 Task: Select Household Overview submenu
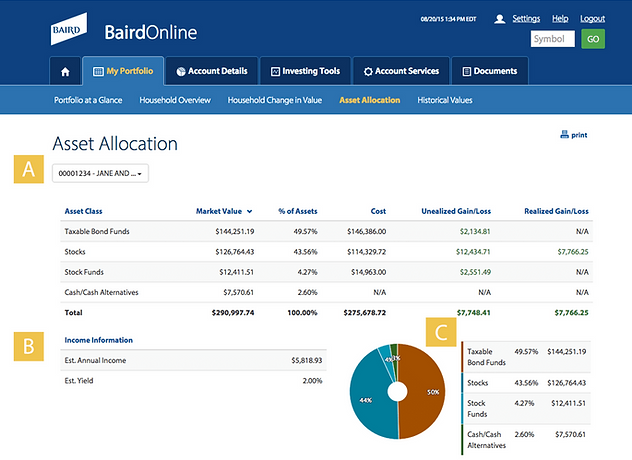point(175,100)
